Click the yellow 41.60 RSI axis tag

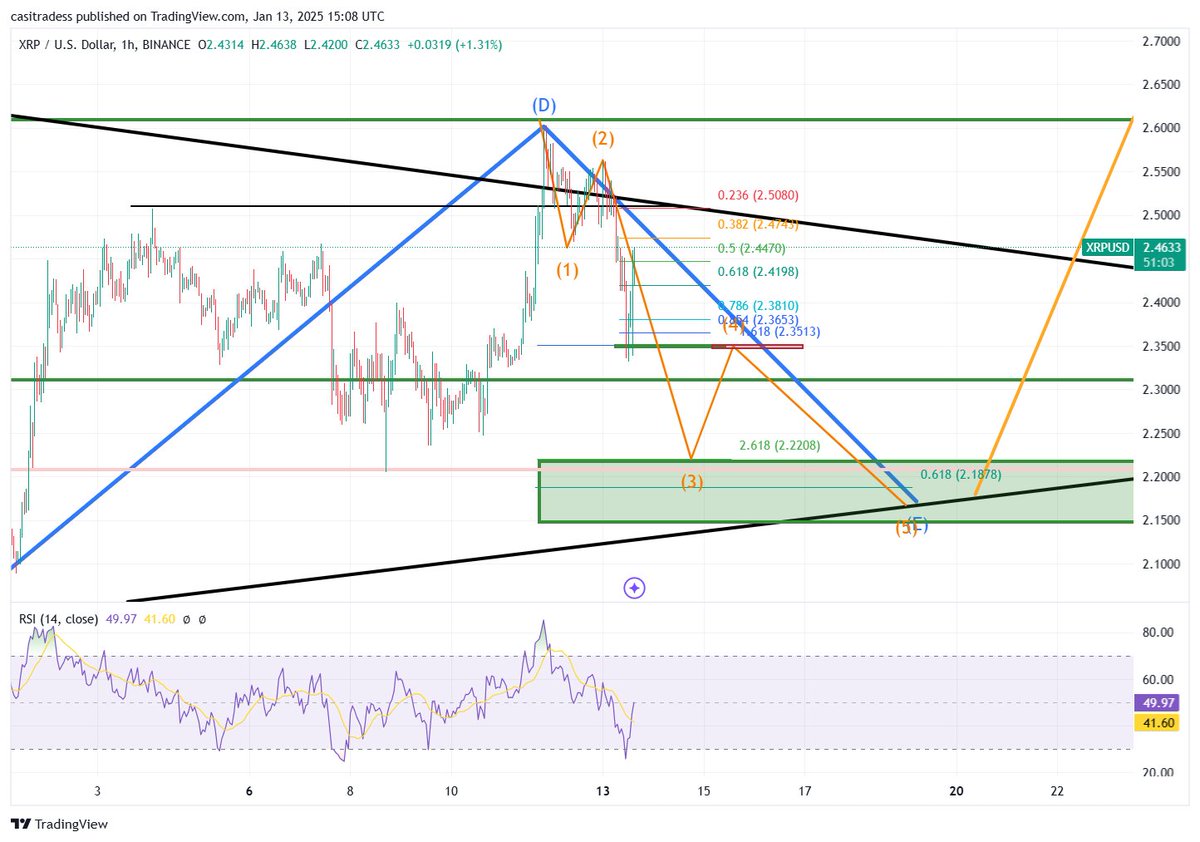click(1158, 723)
